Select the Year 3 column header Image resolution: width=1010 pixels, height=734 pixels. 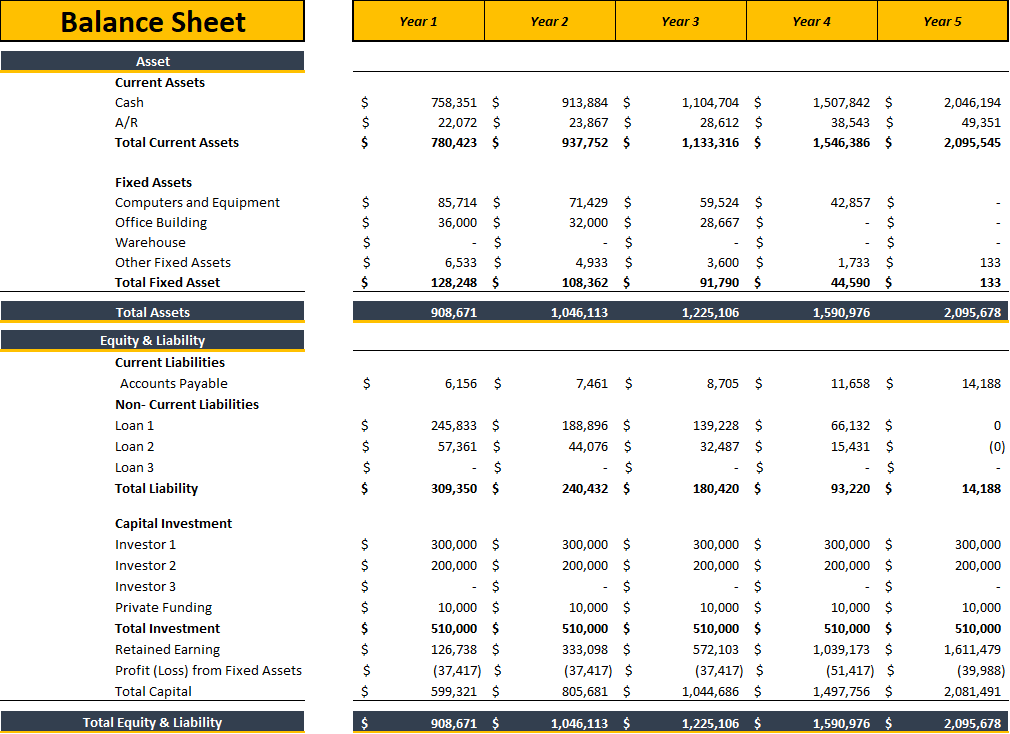pos(680,20)
